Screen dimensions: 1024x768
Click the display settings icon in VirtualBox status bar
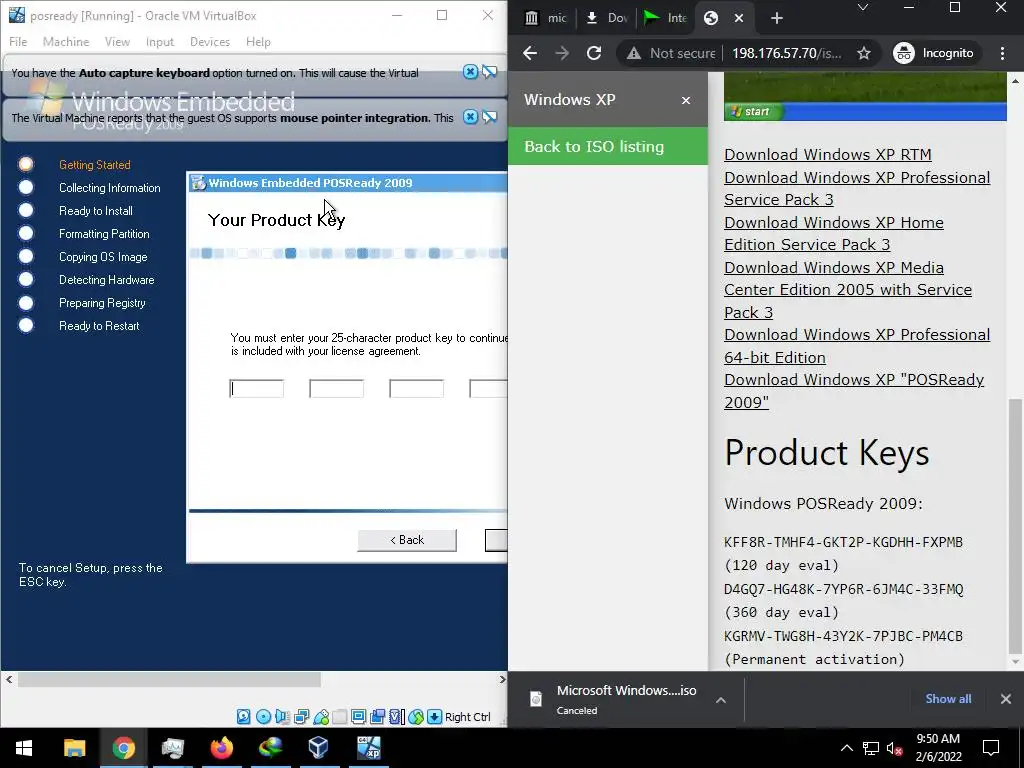[x=359, y=716]
